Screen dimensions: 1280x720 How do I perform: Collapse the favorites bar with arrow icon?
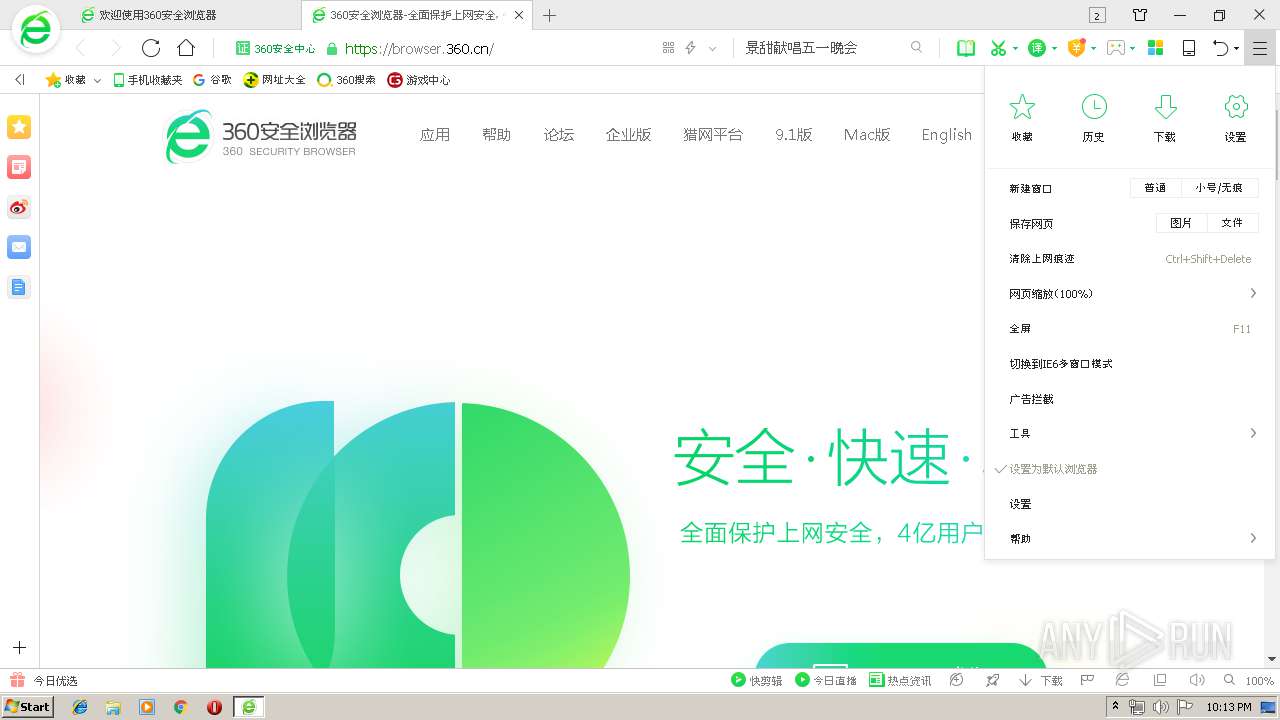point(19,79)
